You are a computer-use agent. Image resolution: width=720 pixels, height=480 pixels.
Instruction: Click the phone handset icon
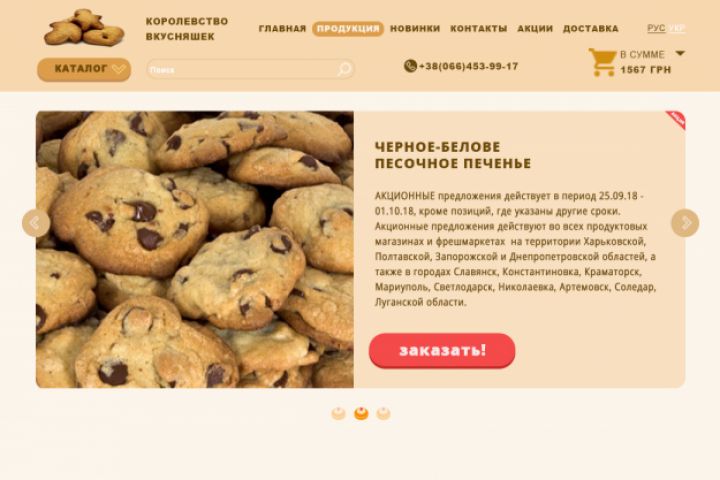[x=410, y=66]
